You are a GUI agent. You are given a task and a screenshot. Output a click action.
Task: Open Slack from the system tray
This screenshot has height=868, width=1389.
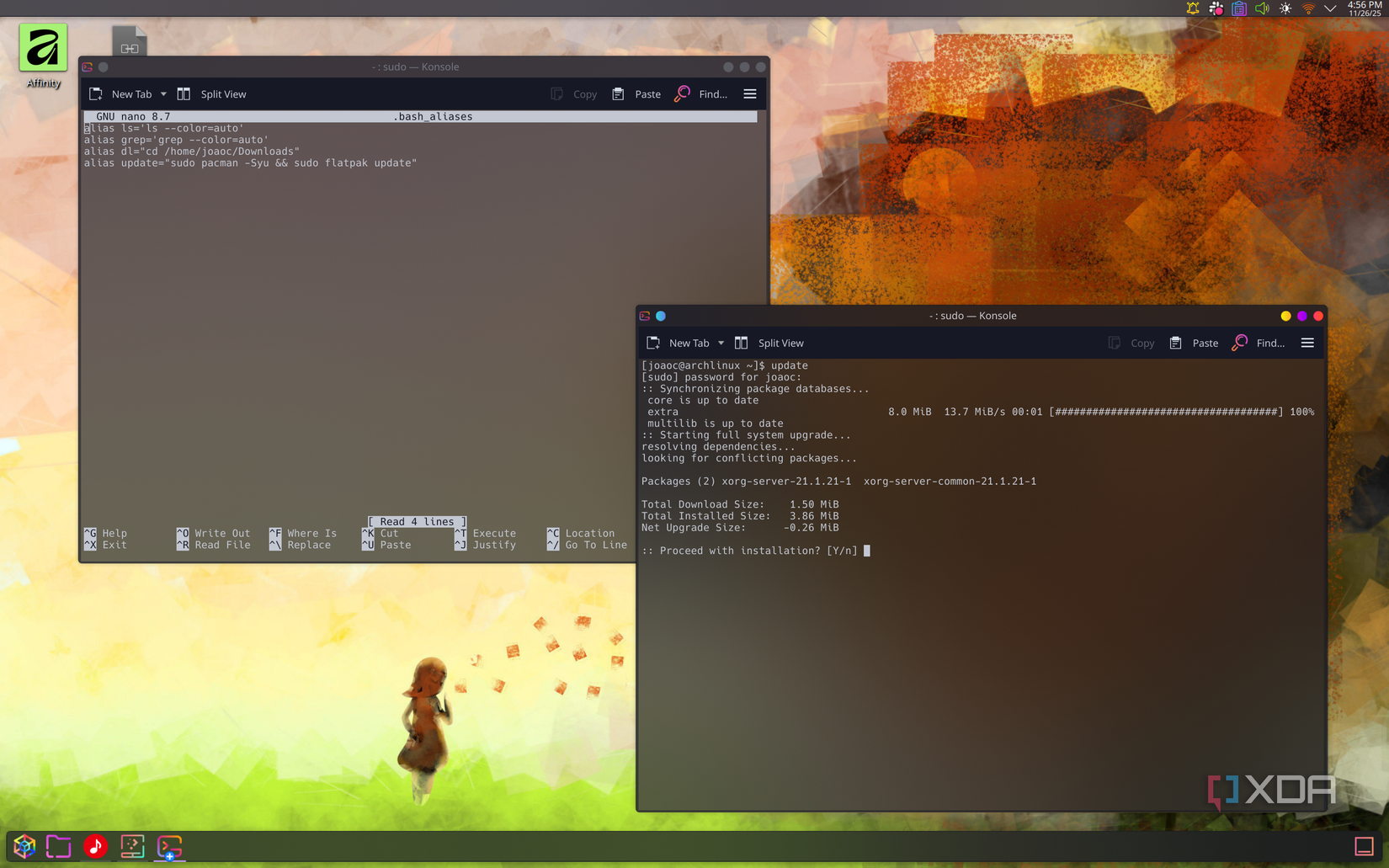coord(1215,8)
